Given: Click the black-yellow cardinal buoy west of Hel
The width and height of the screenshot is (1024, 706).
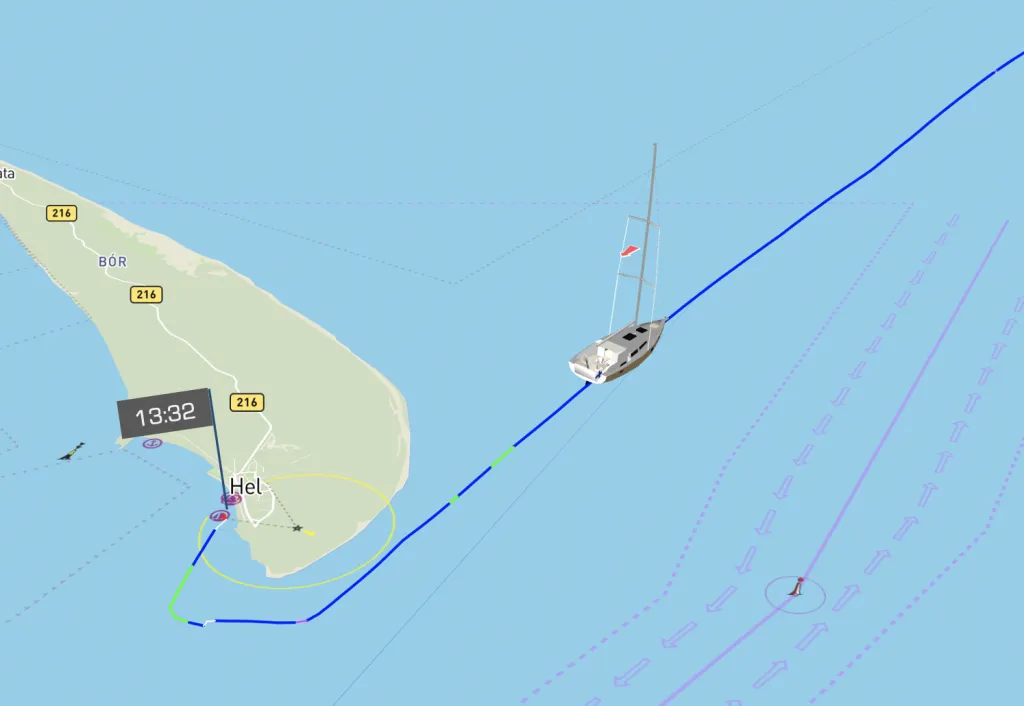Looking at the screenshot, I should [x=71, y=452].
